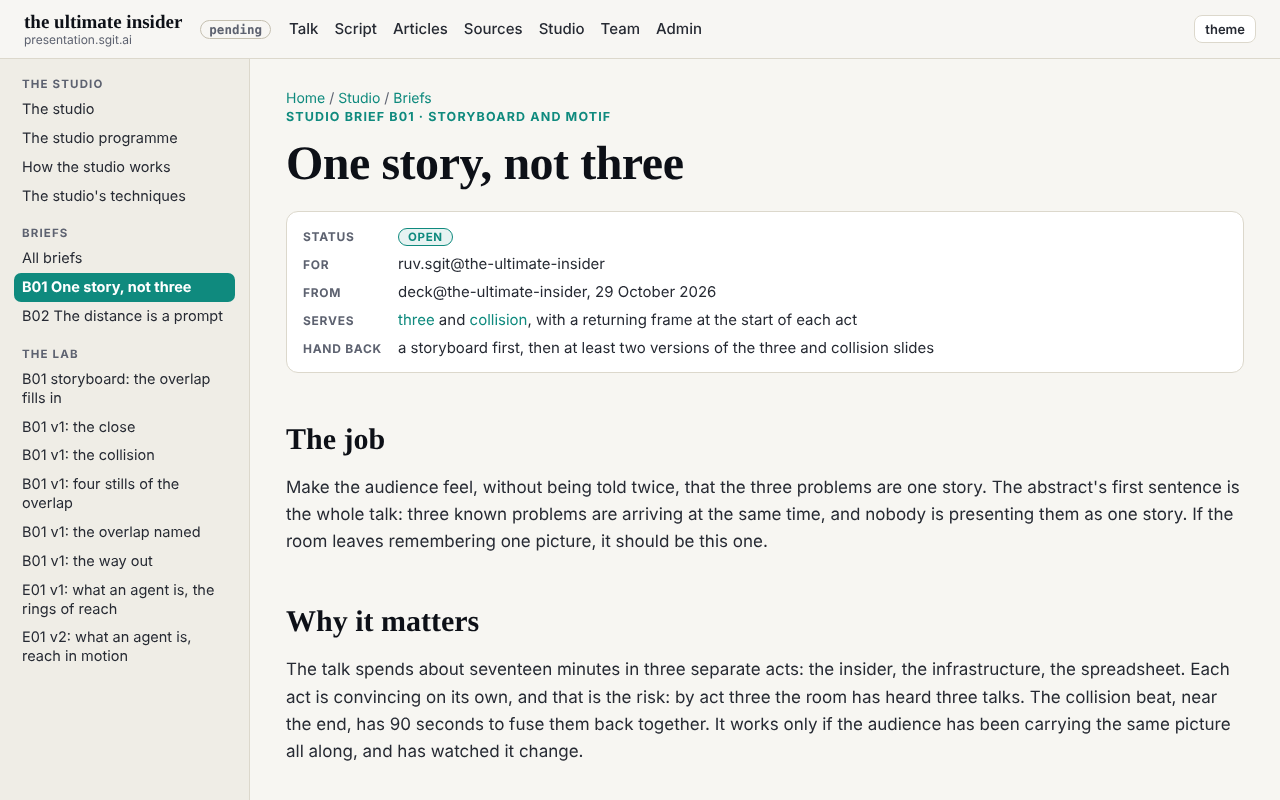Click the presentation.sgit.ai subtitle

pyautogui.click(x=78, y=40)
